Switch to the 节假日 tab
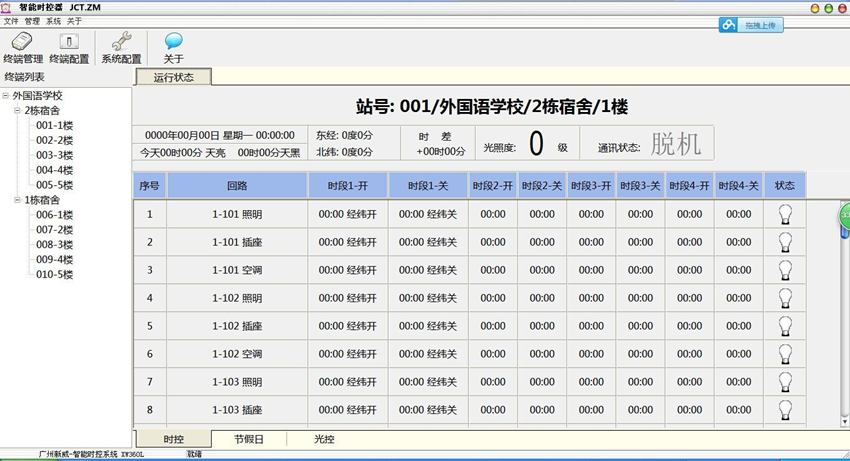850x461 pixels. 248,439
